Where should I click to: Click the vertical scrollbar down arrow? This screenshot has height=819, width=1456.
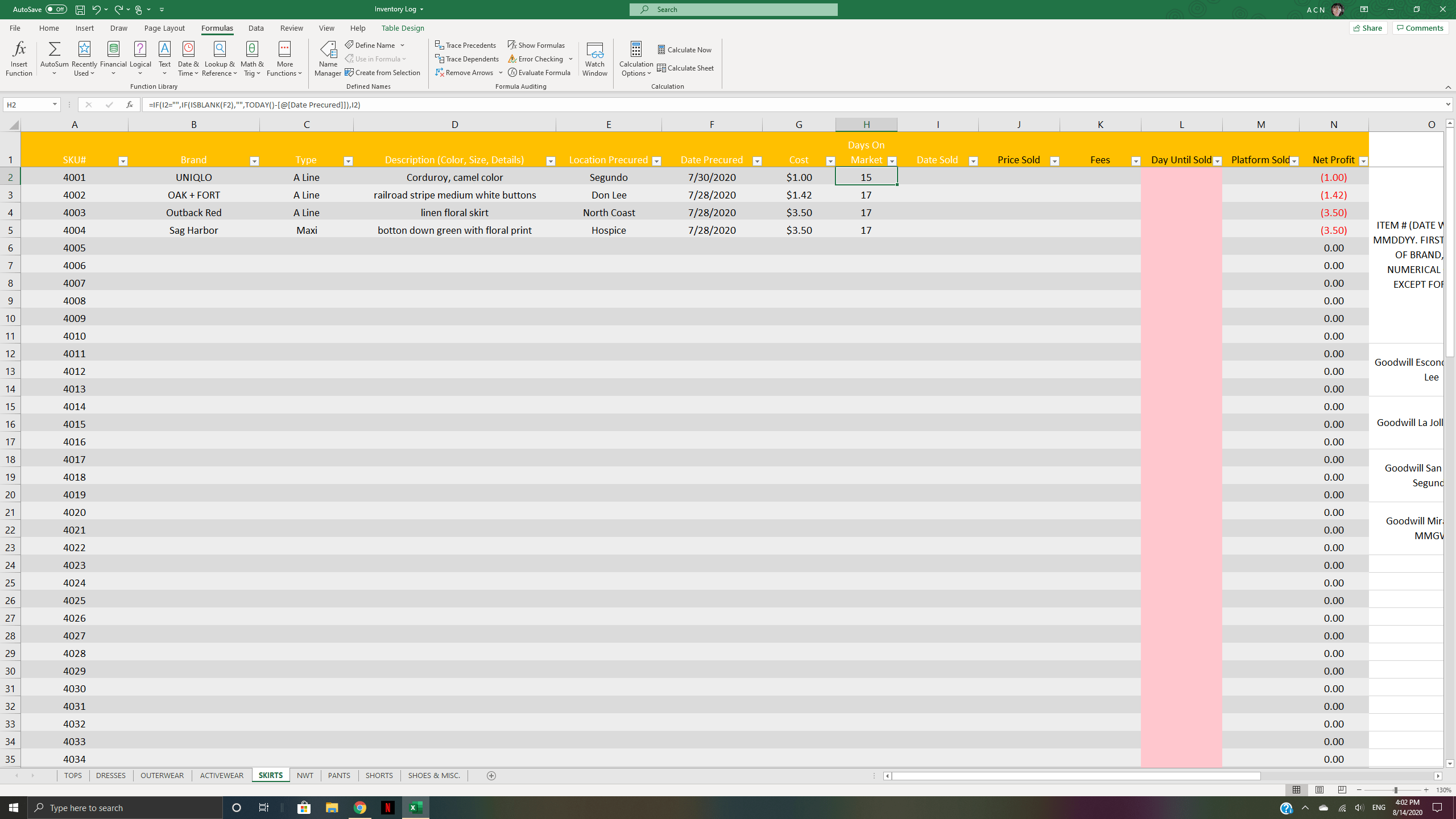1450,763
